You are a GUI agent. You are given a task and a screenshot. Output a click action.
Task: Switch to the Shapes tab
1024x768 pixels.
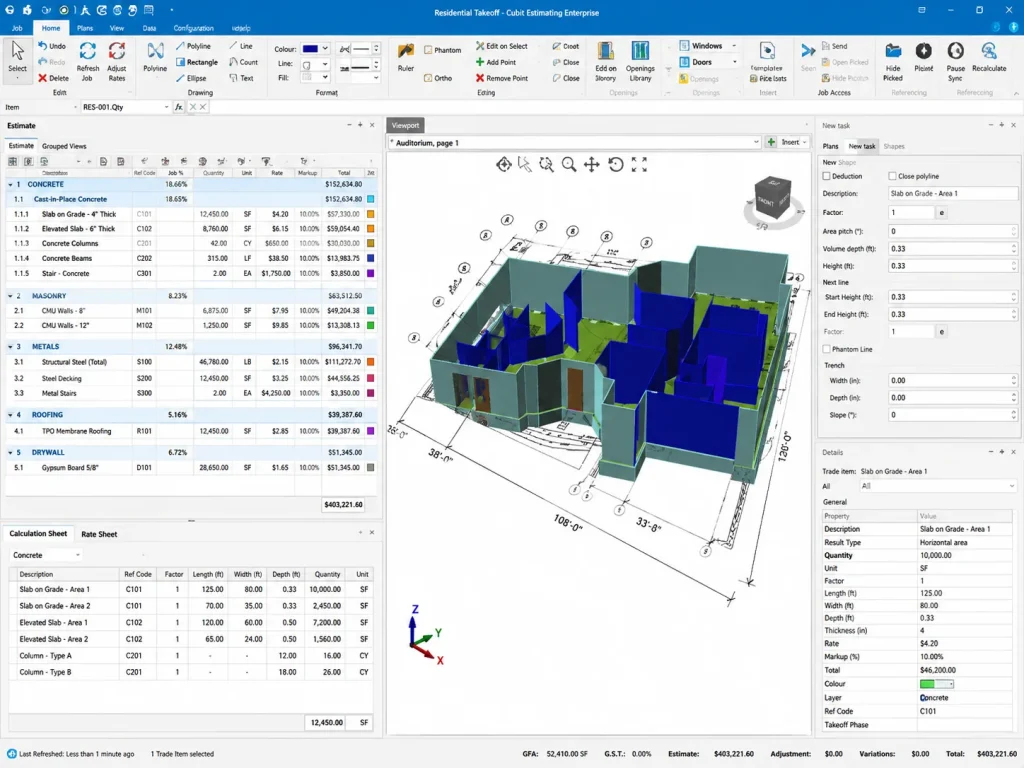tap(894, 146)
